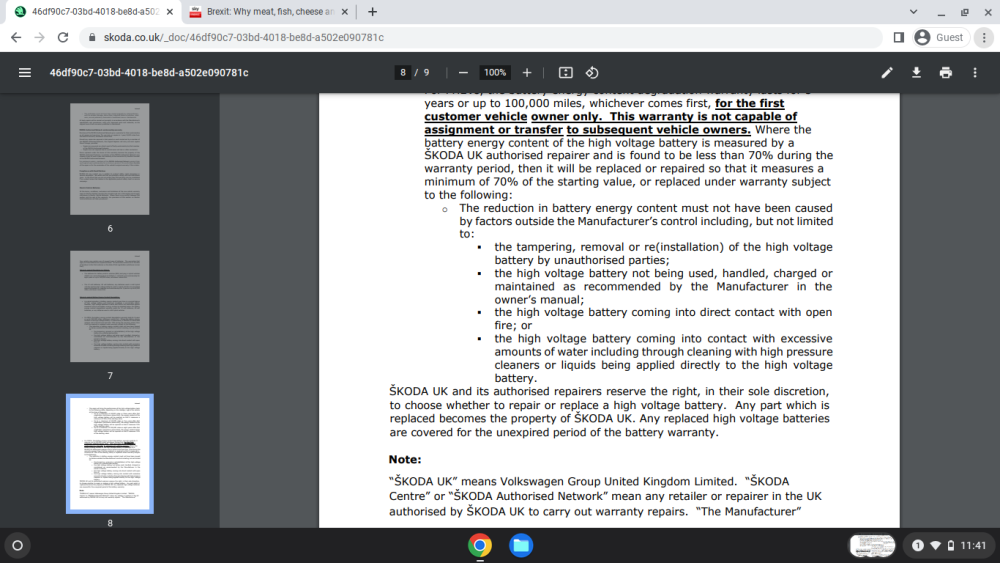
Task: Click the Fit to page icon
Action: [x=566, y=73]
